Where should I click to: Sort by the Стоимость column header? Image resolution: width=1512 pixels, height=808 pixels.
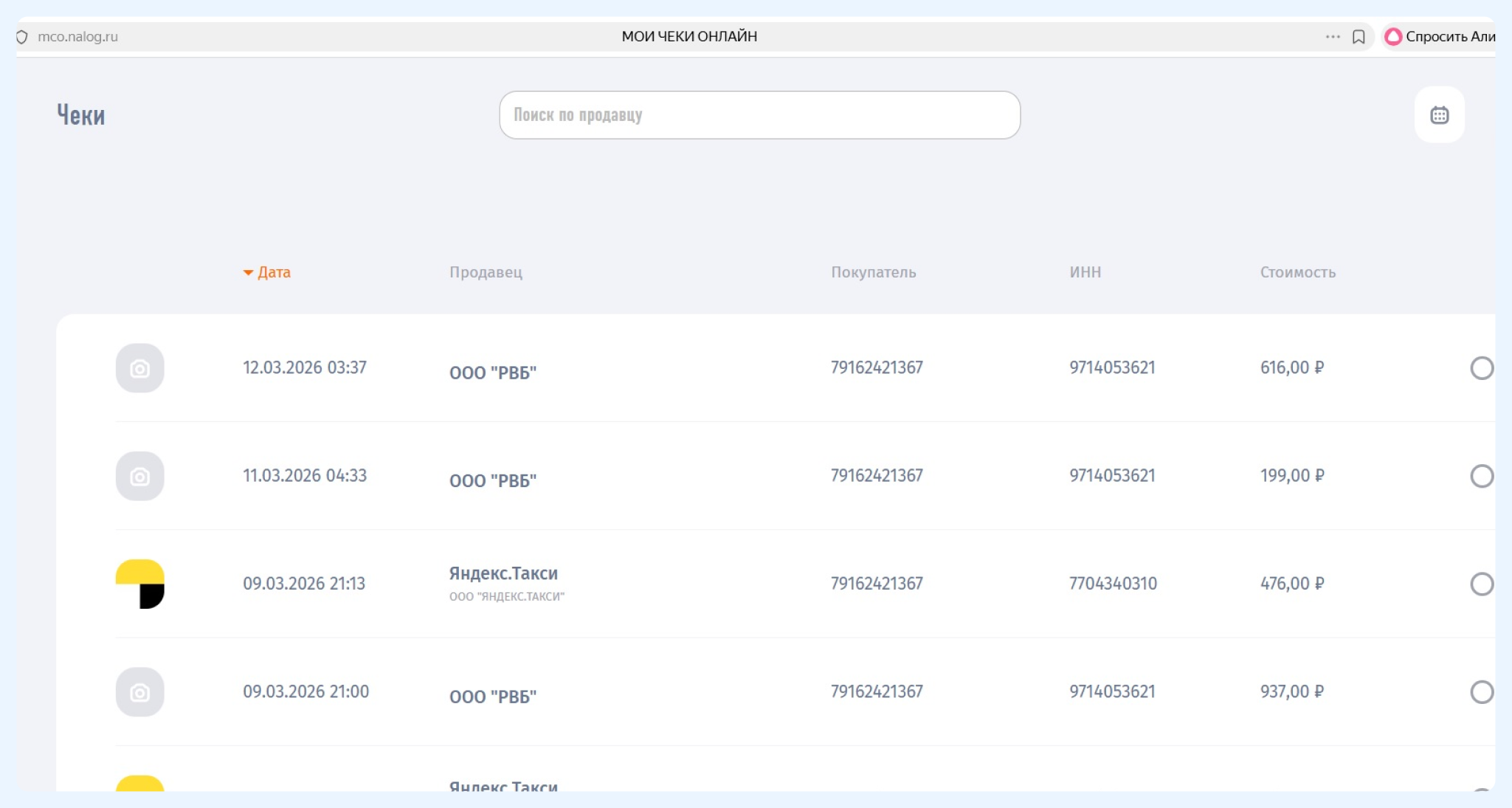[x=1297, y=272]
